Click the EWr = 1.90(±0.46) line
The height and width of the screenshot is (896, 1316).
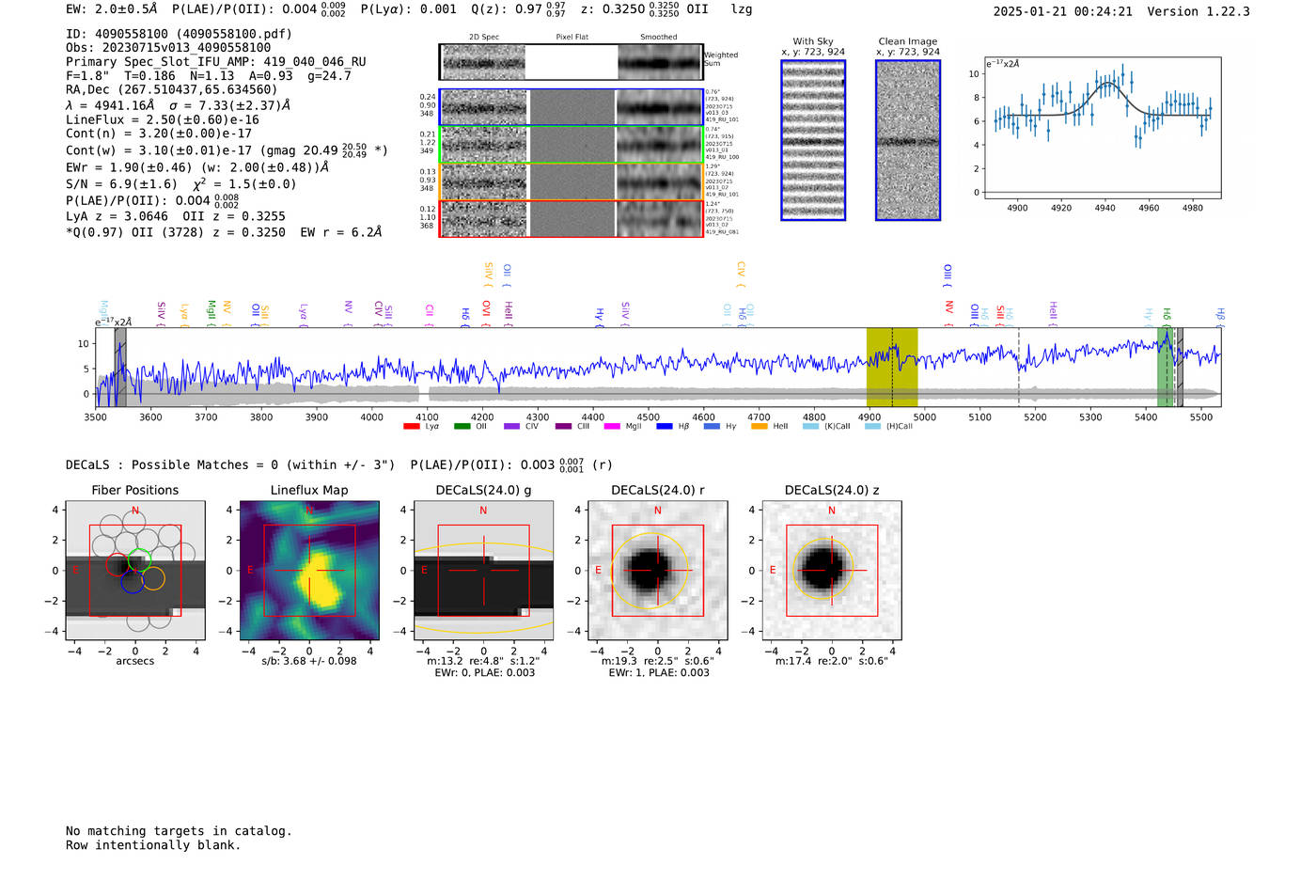(x=197, y=167)
